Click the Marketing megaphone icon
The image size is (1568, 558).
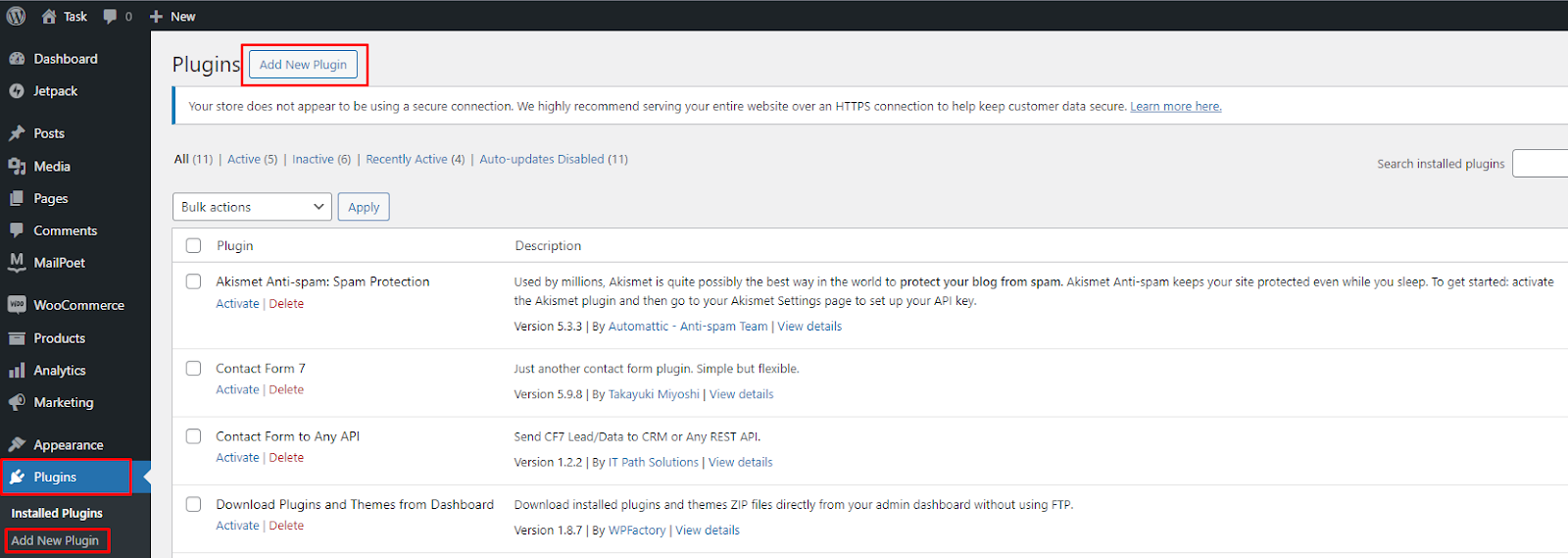pyautogui.click(x=17, y=402)
